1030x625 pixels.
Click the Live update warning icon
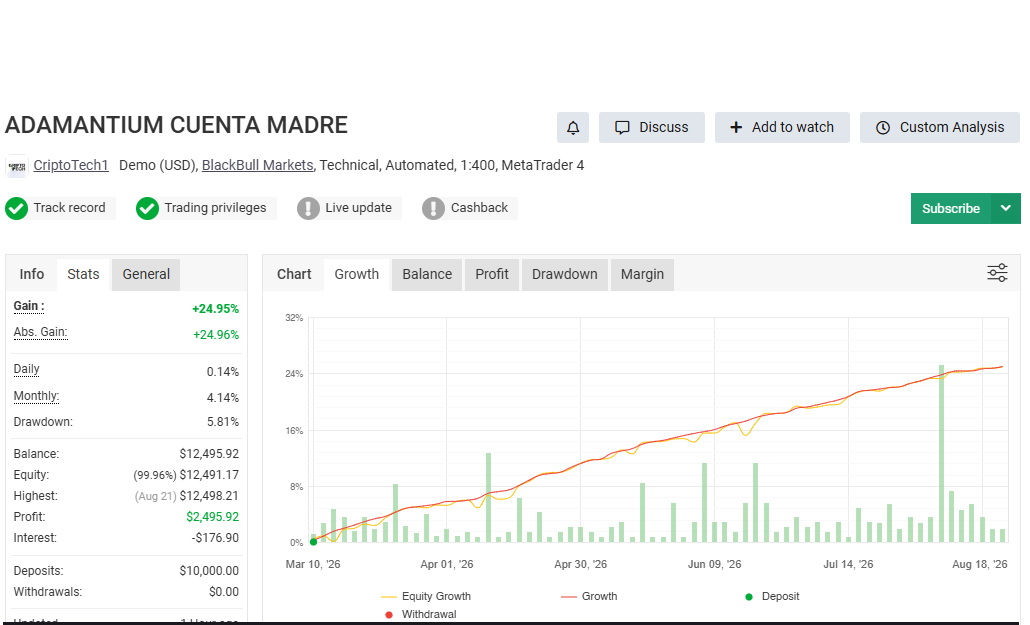pyautogui.click(x=308, y=208)
